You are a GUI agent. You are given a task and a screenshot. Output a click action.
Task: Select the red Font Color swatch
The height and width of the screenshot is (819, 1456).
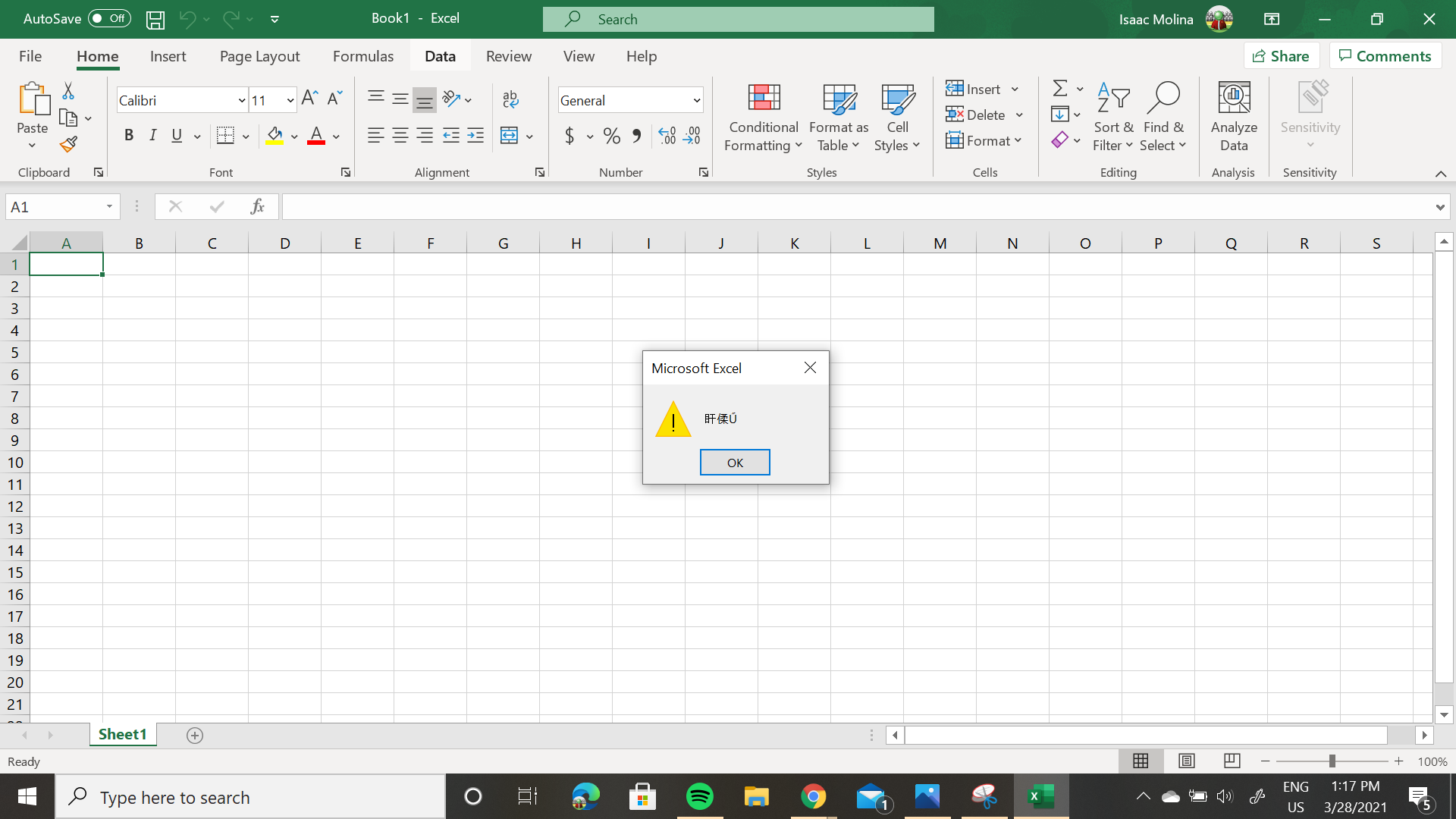(x=316, y=136)
